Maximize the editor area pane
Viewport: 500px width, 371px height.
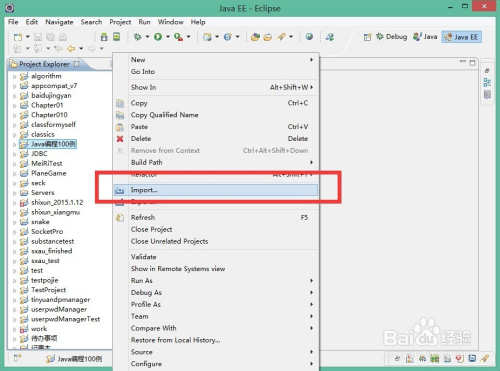472,63
